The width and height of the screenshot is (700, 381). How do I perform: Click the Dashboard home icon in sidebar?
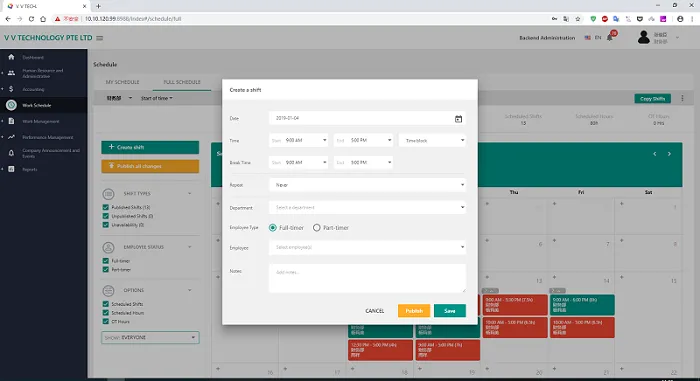[x=11, y=57]
